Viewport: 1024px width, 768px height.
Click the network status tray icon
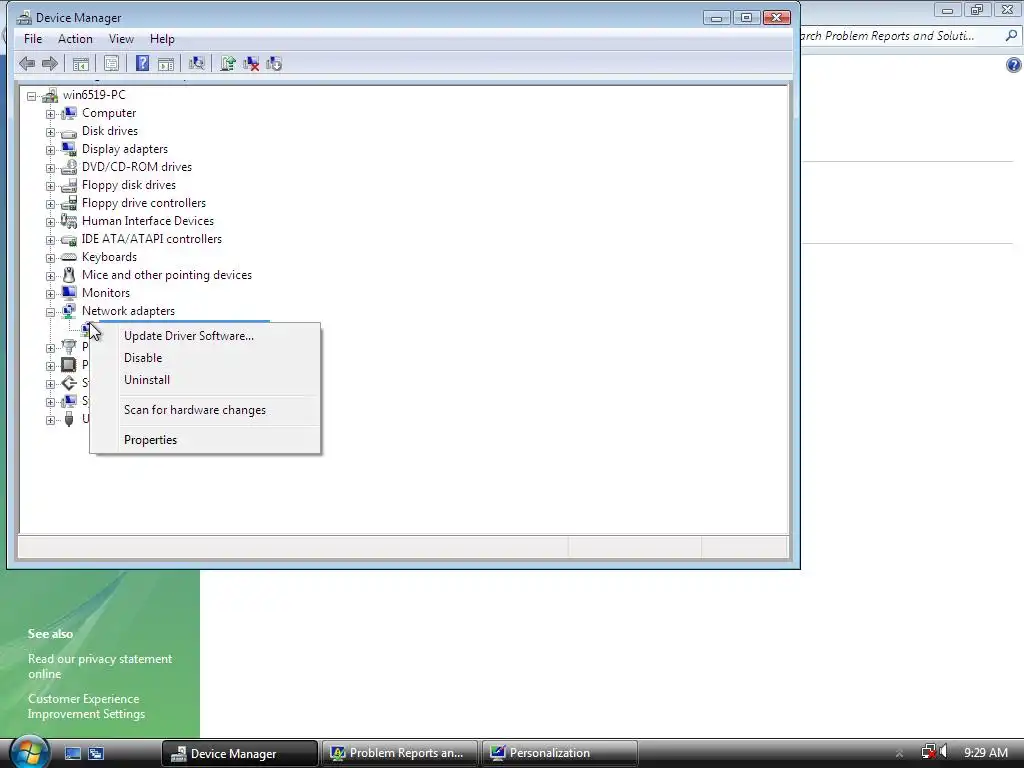(x=928, y=752)
